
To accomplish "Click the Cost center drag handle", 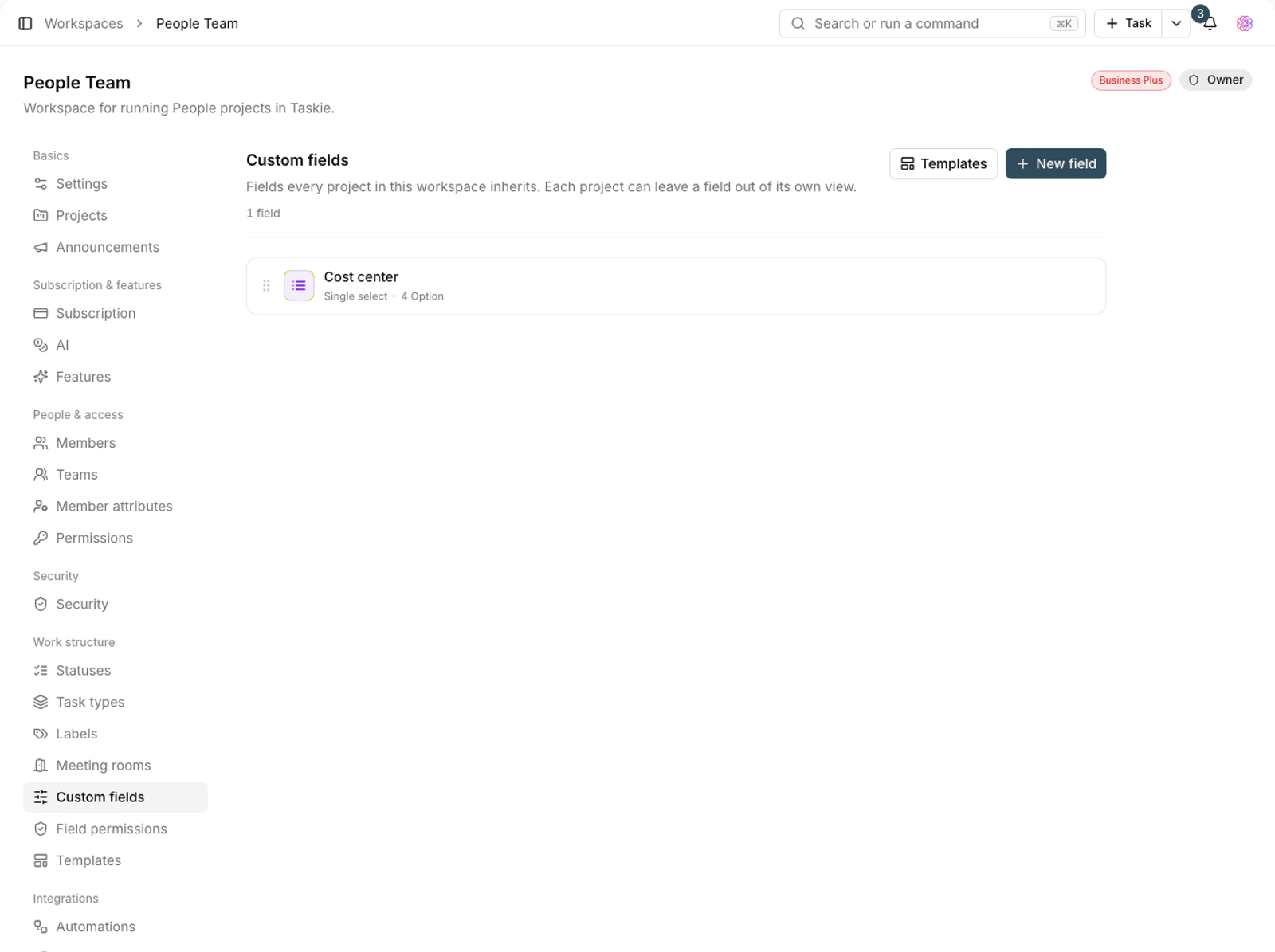I will click(x=266, y=285).
